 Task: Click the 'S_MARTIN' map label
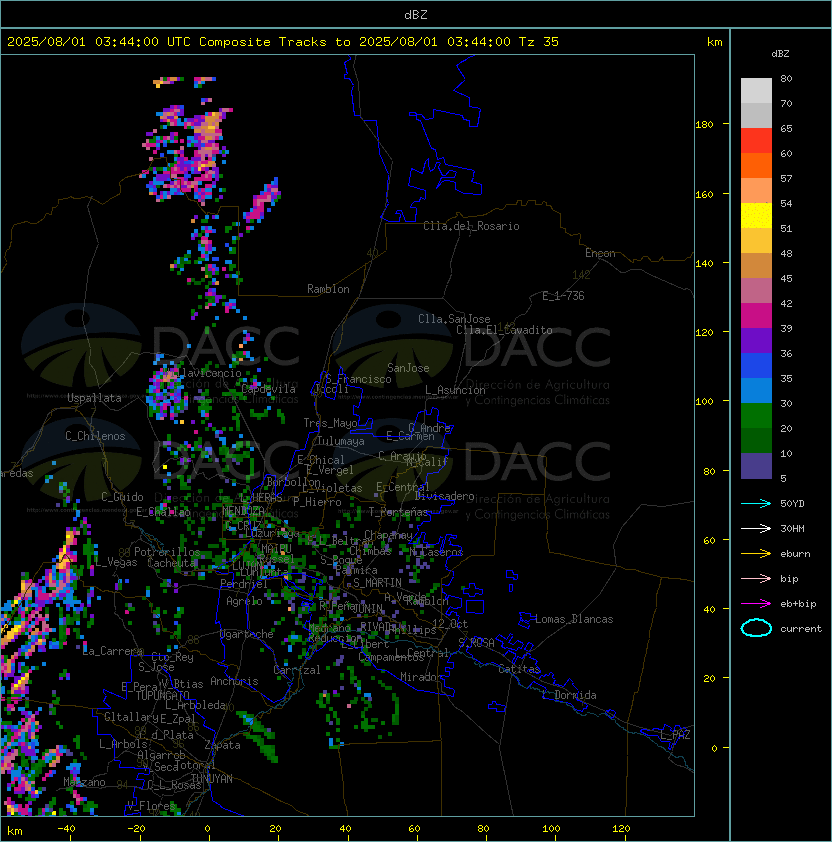click(x=377, y=583)
